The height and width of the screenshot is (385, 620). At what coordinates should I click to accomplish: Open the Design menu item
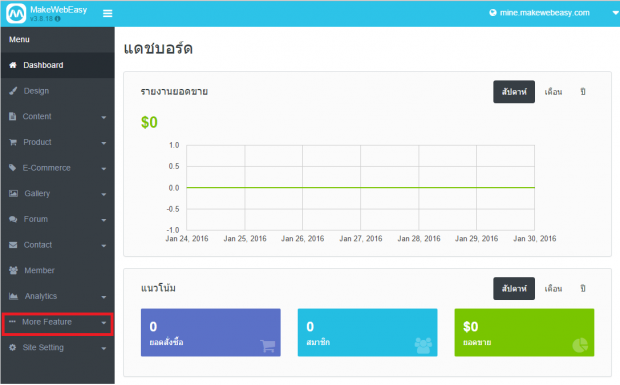58,91
